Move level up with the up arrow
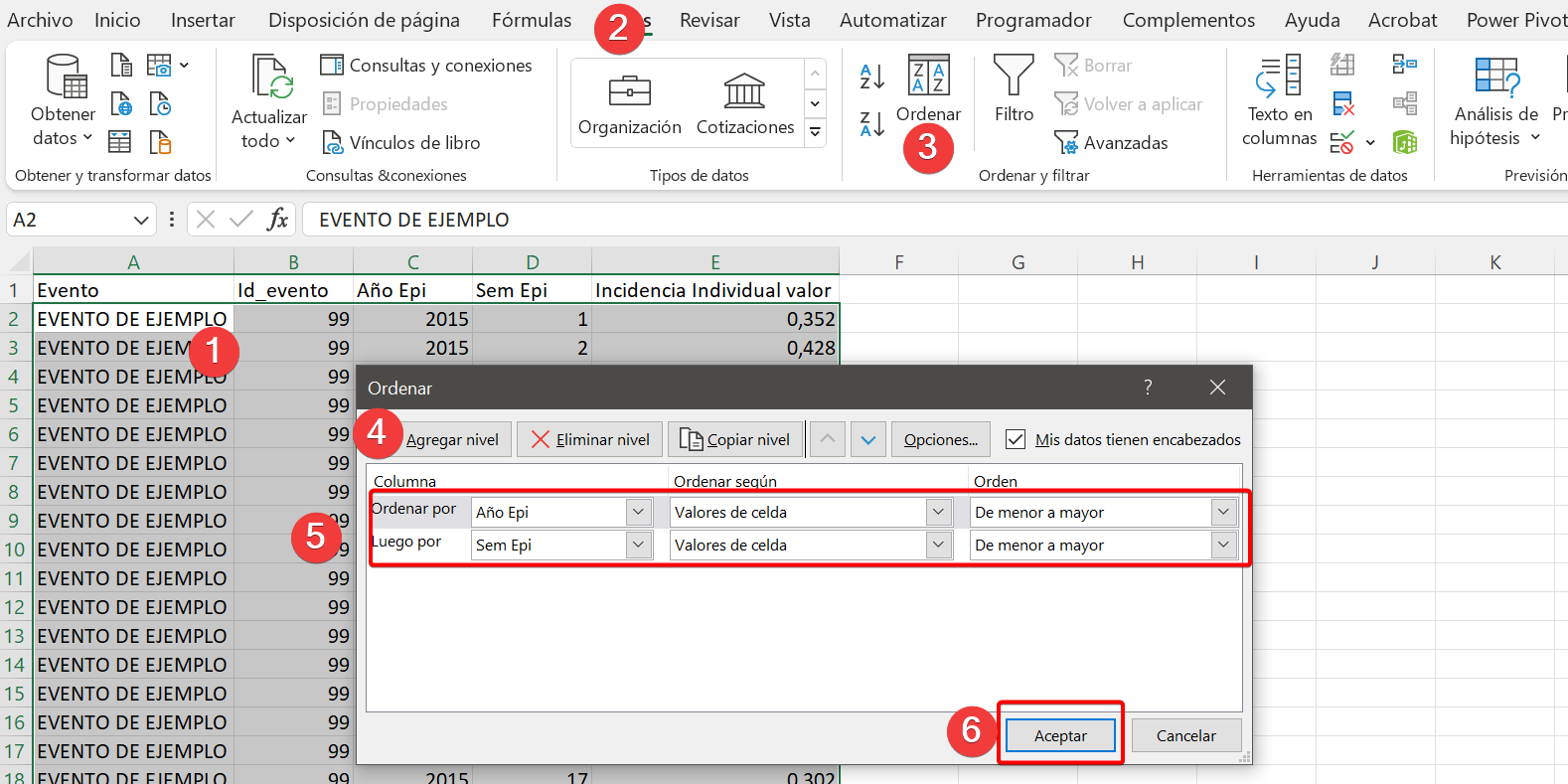 pyautogui.click(x=828, y=439)
